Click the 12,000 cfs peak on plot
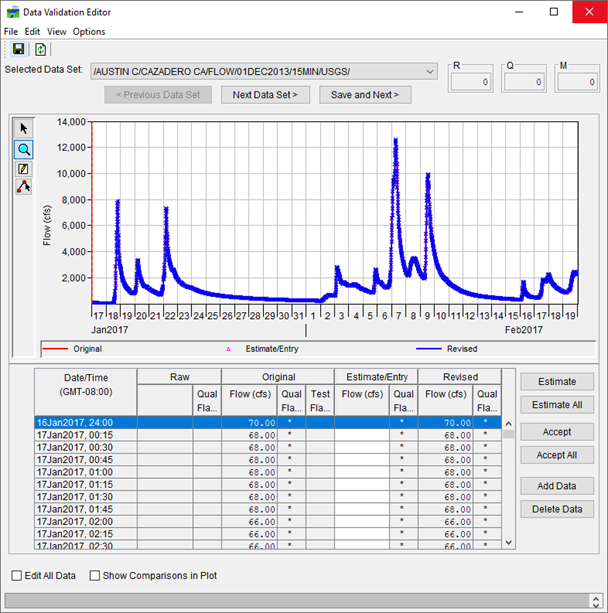Image resolution: width=608 pixels, height=613 pixels. pos(396,140)
